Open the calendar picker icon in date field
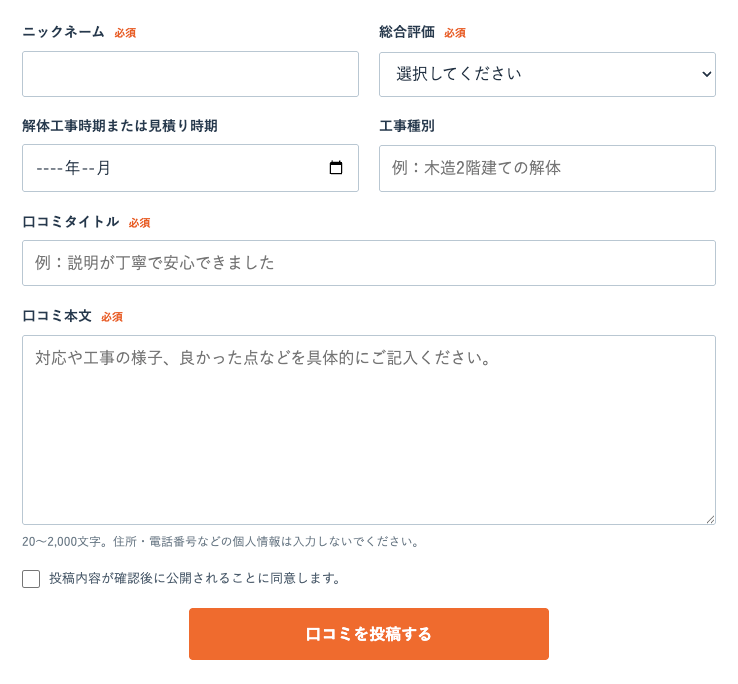 pyautogui.click(x=336, y=168)
